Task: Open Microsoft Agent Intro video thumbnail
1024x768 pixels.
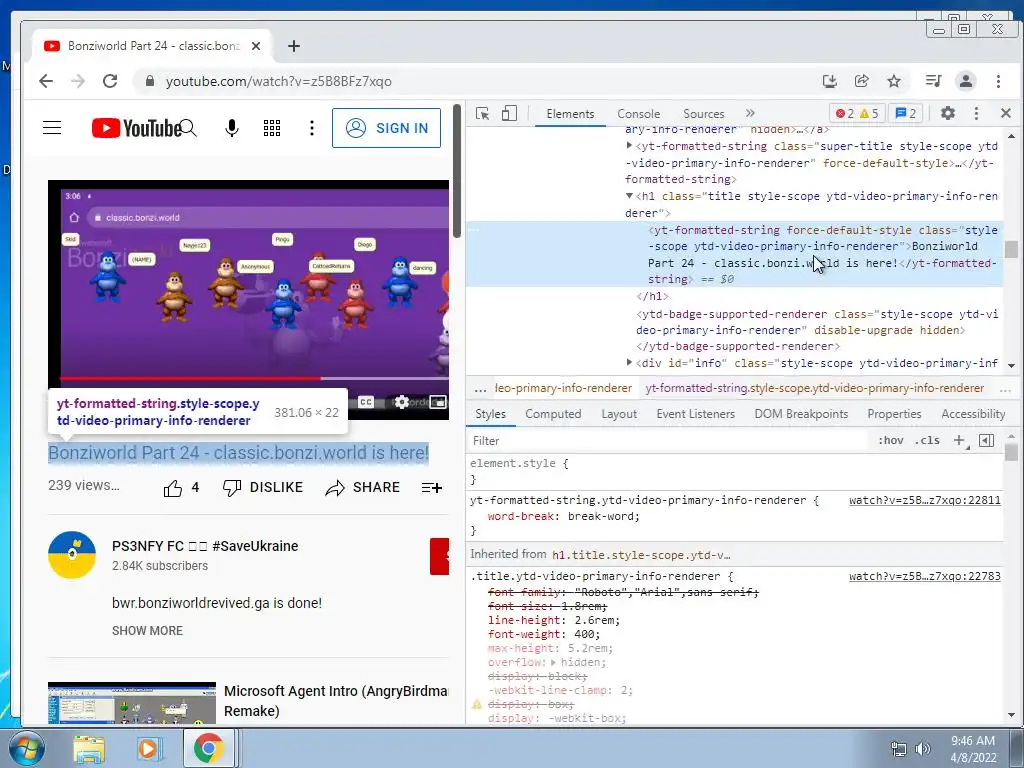Action: [x=132, y=703]
